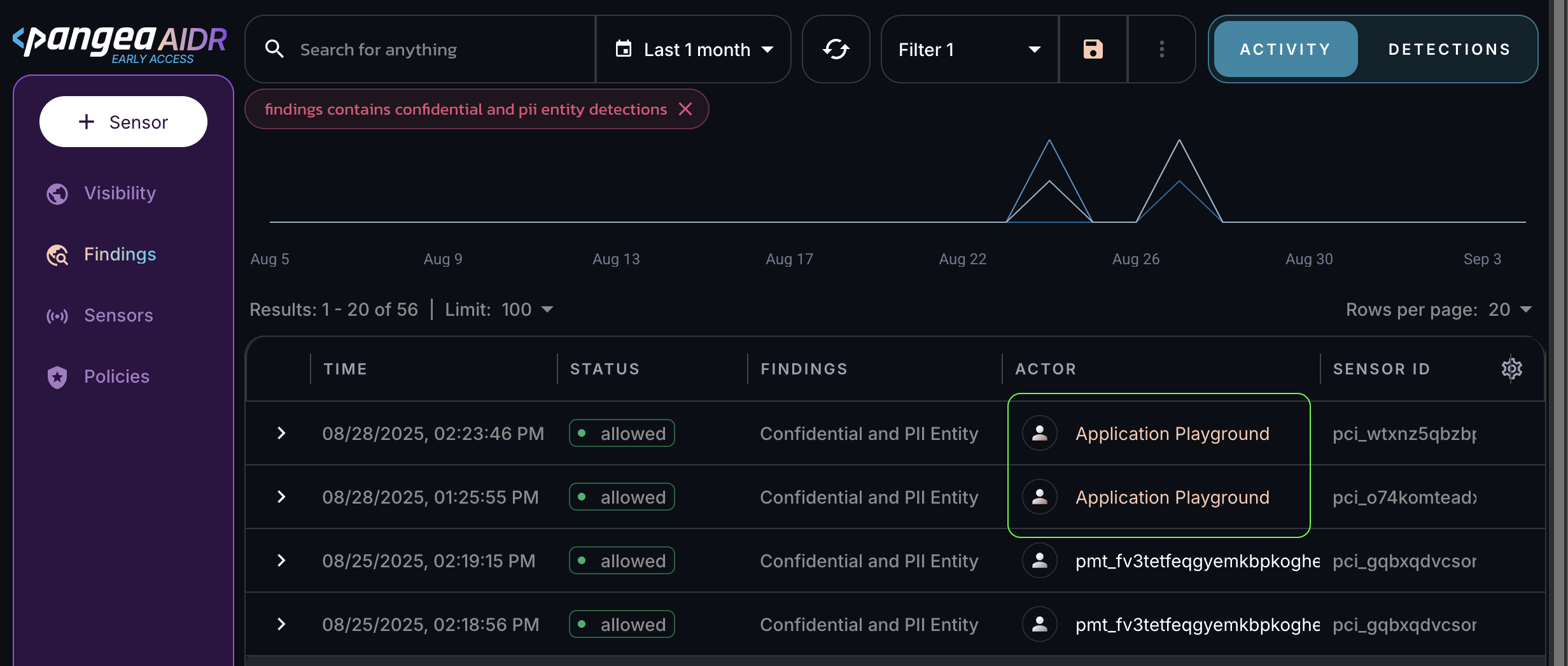This screenshot has height=666, width=1568.
Task: Refresh results with the sync icon
Action: pyautogui.click(x=836, y=49)
